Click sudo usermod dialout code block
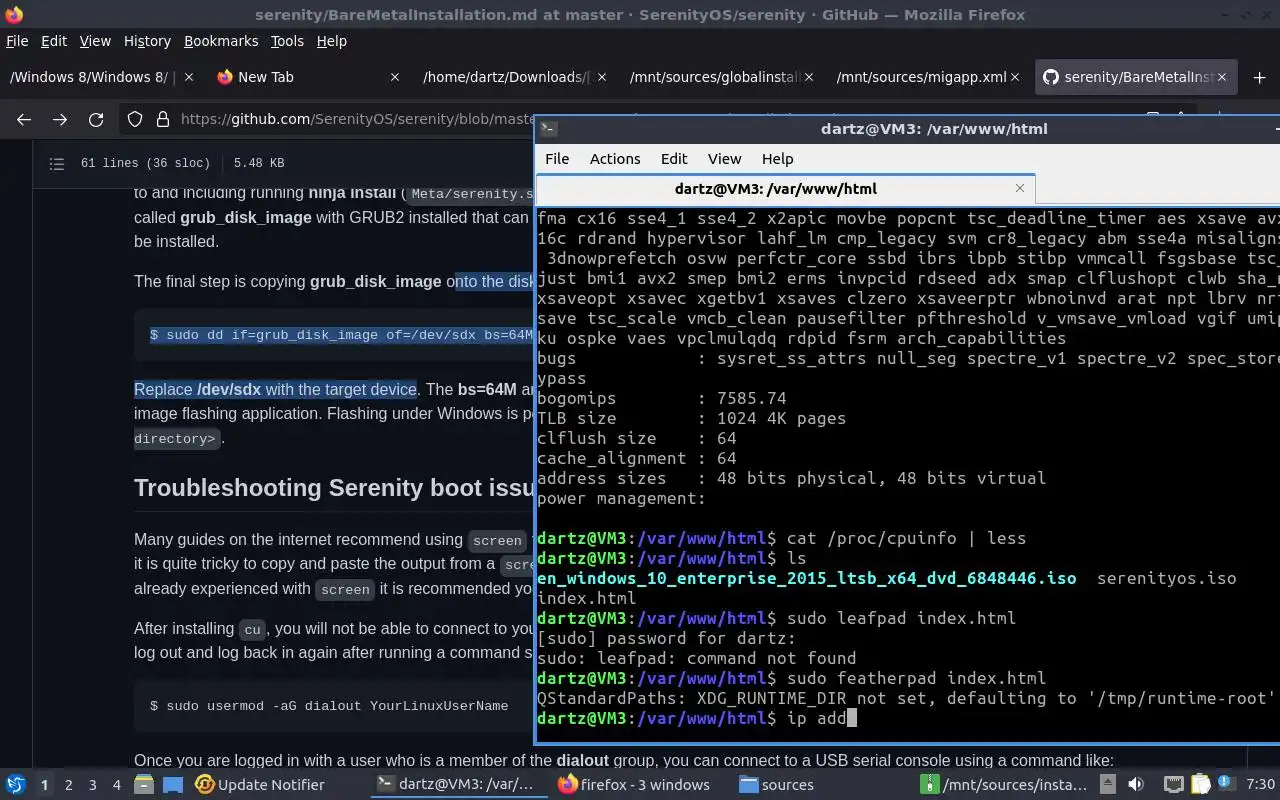Viewport: 1280px width, 800px height. click(x=329, y=706)
